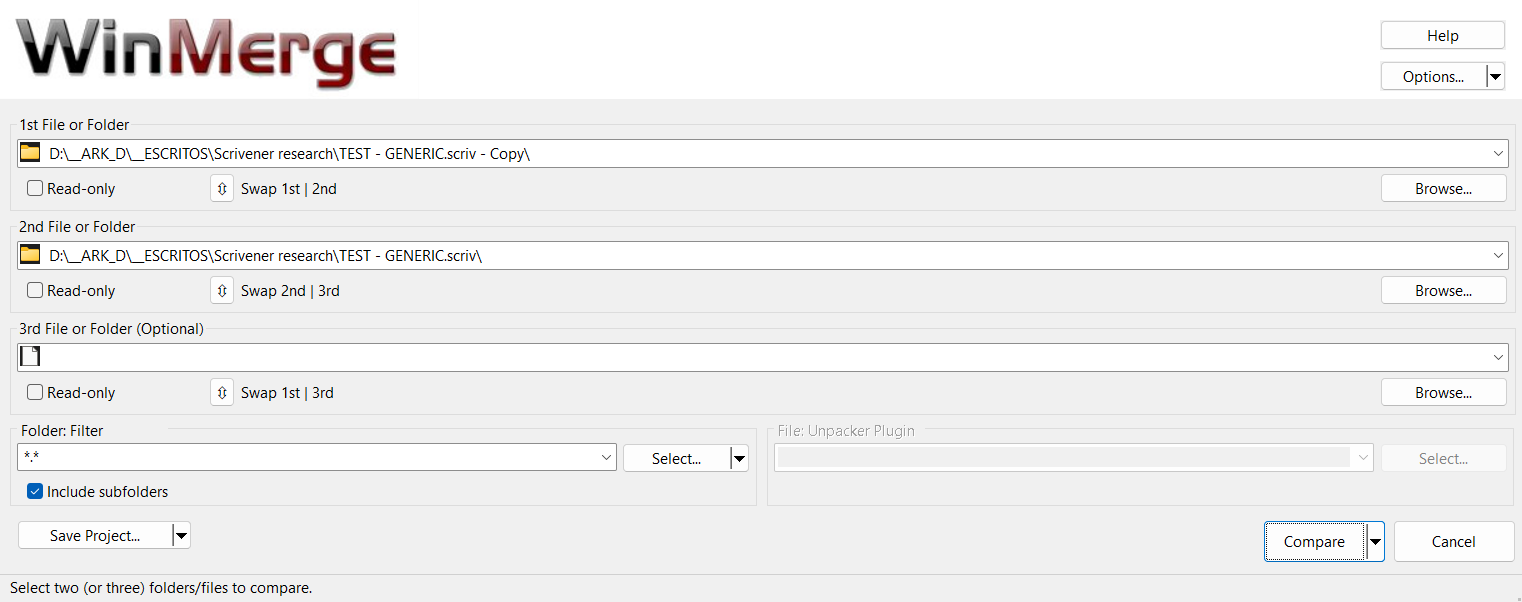Enable Read-only for the 2nd file
Viewport: 1522px width, 602px height.
(35, 291)
